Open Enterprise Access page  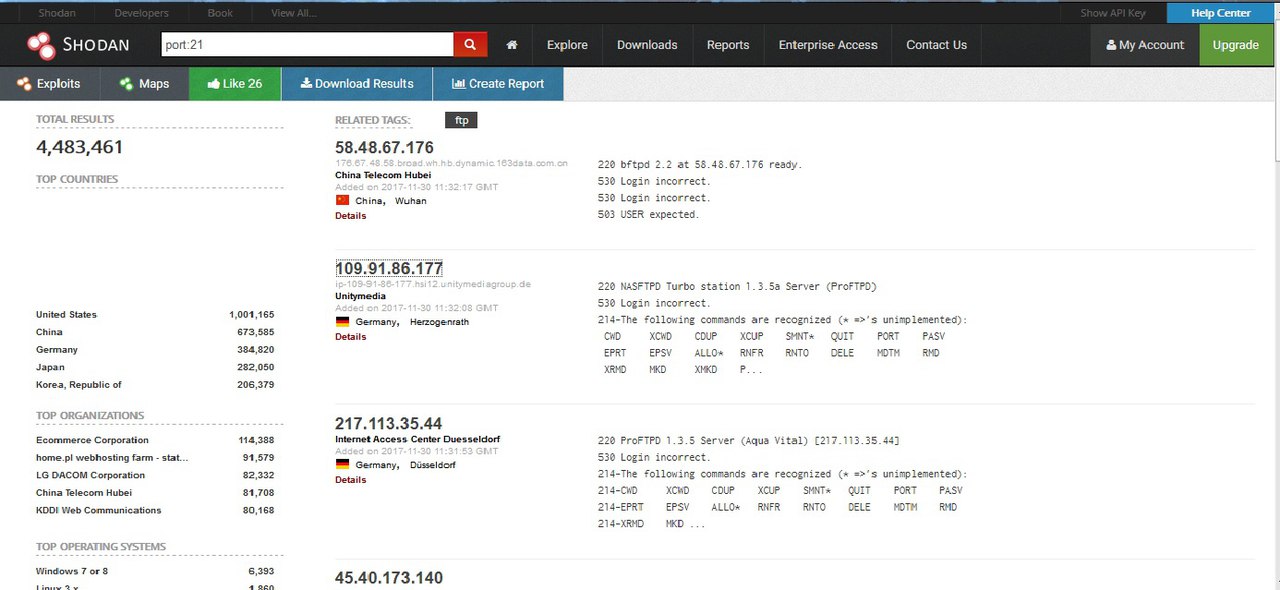828,45
